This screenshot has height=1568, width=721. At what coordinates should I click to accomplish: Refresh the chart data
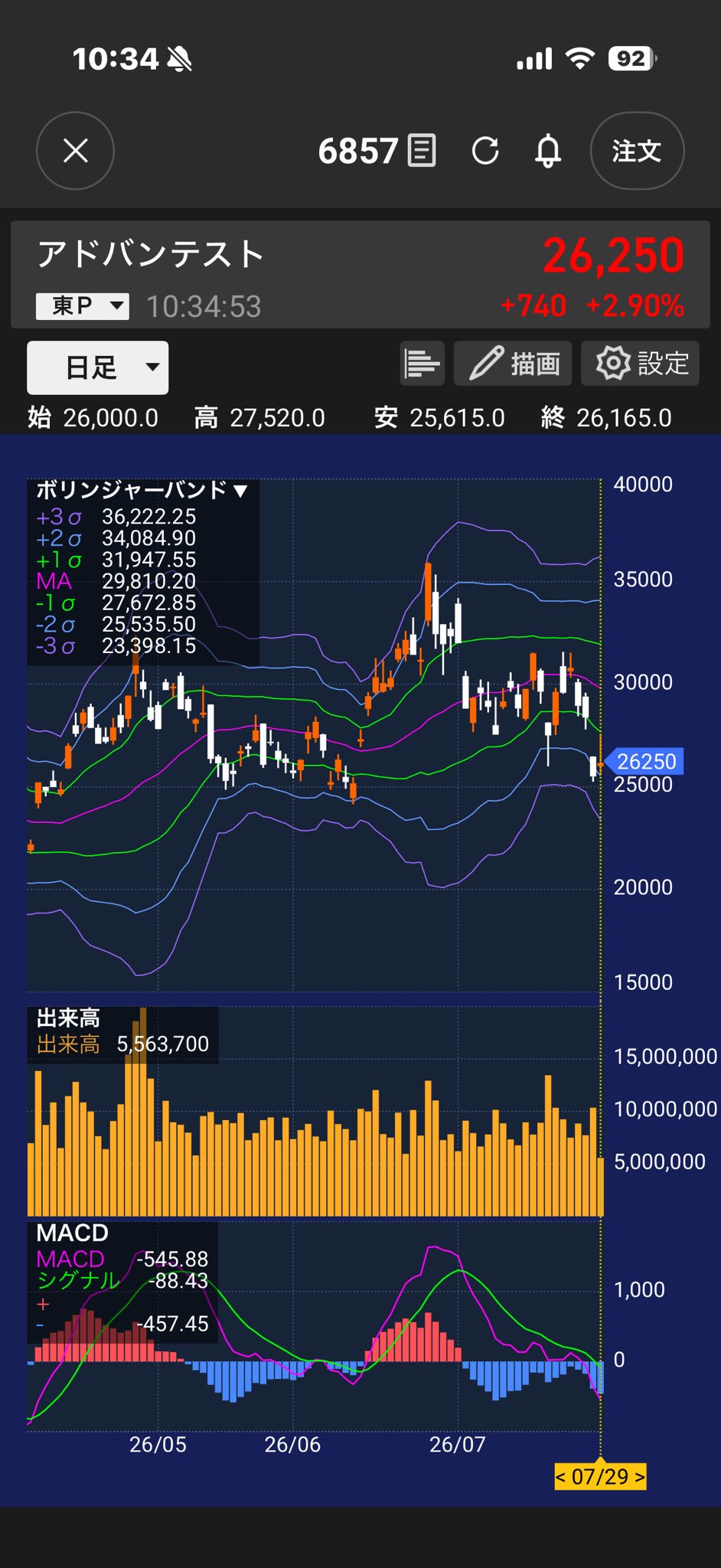point(485,151)
